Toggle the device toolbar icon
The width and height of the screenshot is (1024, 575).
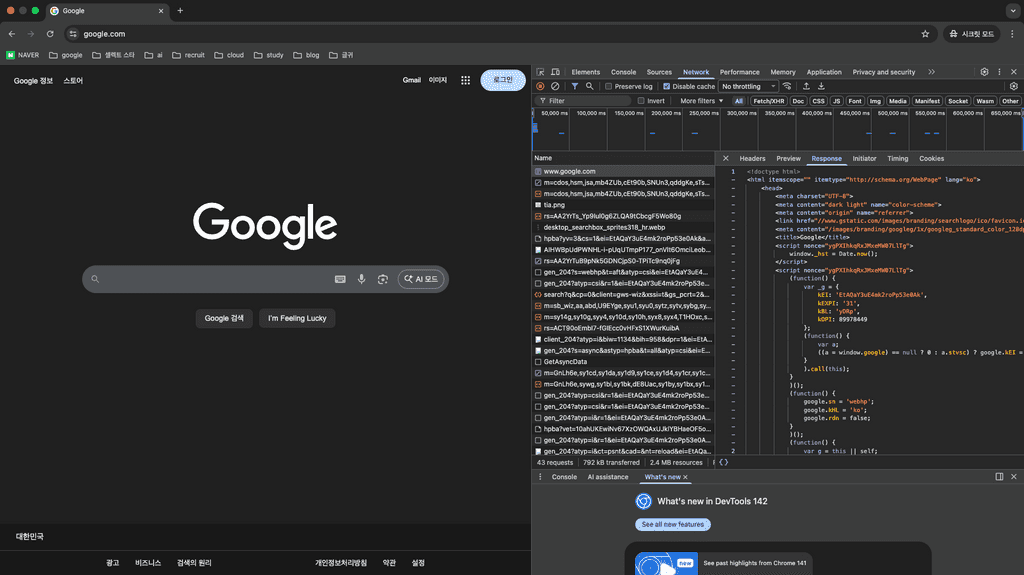pyautogui.click(x=555, y=72)
